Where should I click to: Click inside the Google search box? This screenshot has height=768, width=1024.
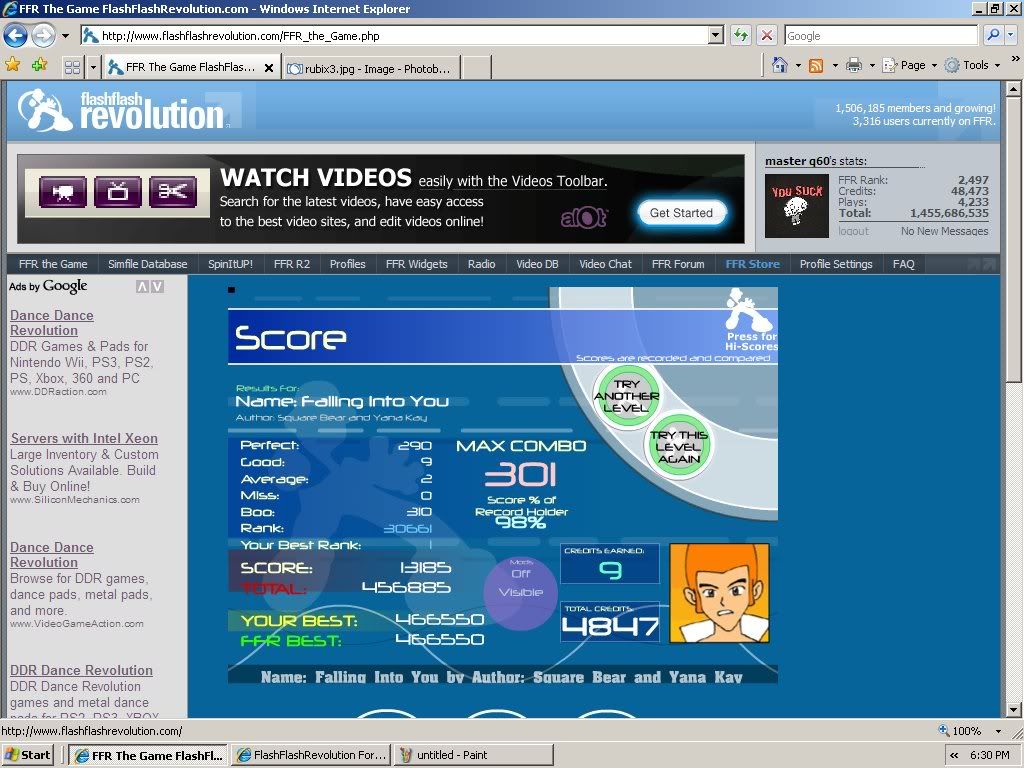pyautogui.click(x=880, y=35)
